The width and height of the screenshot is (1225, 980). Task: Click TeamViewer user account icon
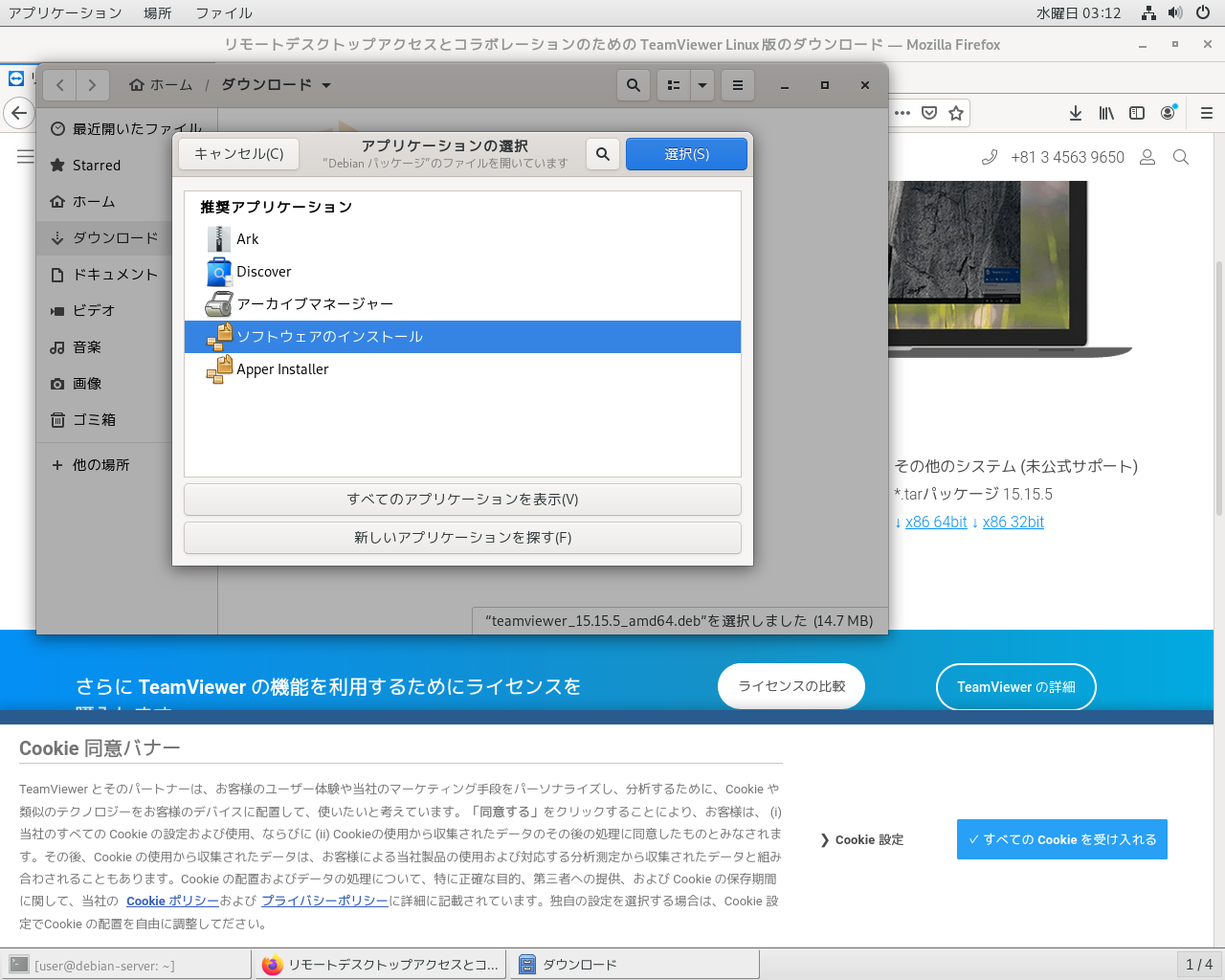click(1147, 157)
